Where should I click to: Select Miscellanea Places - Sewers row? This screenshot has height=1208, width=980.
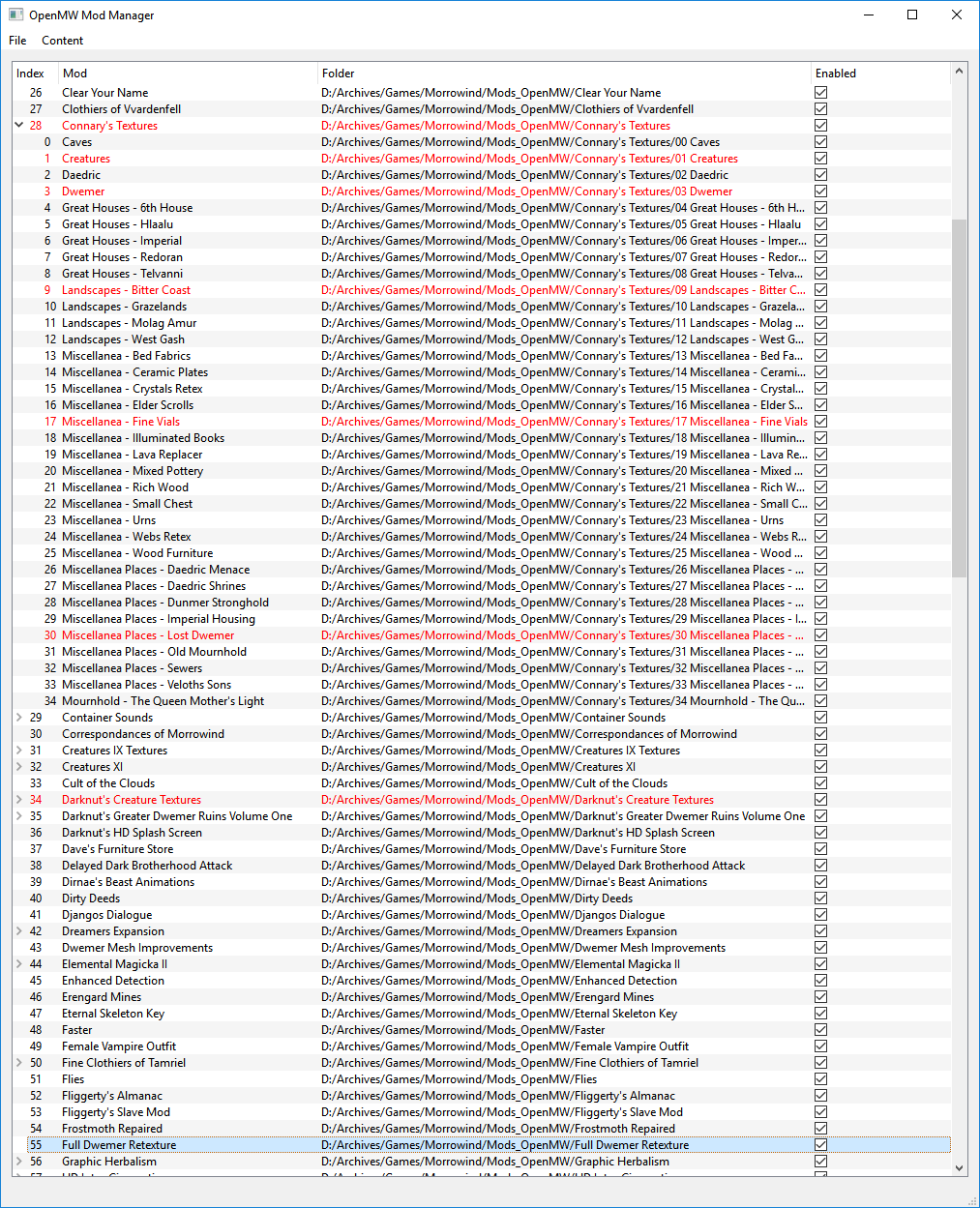(482, 668)
